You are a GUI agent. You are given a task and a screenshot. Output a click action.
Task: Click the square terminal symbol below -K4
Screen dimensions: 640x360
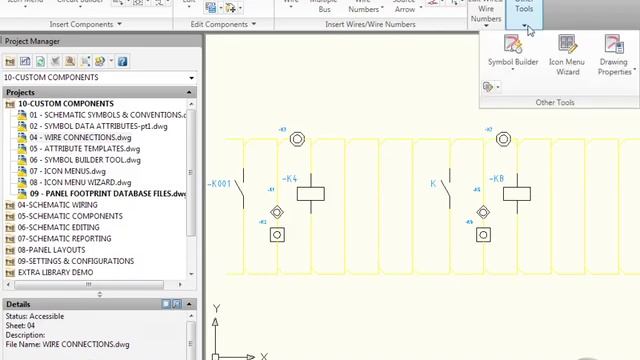[x=277, y=235]
